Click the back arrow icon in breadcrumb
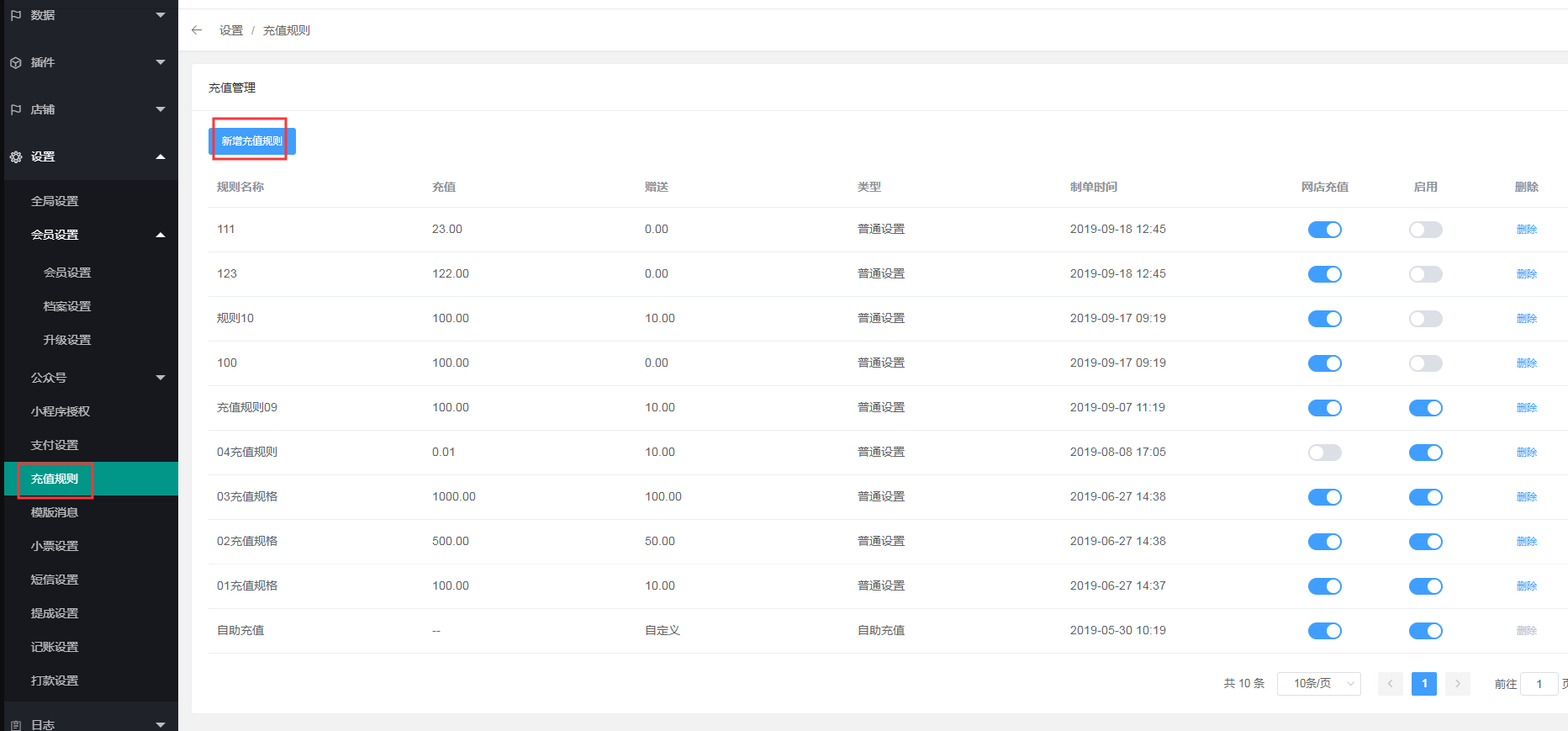The height and width of the screenshot is (731, 1568). point(197,30)
